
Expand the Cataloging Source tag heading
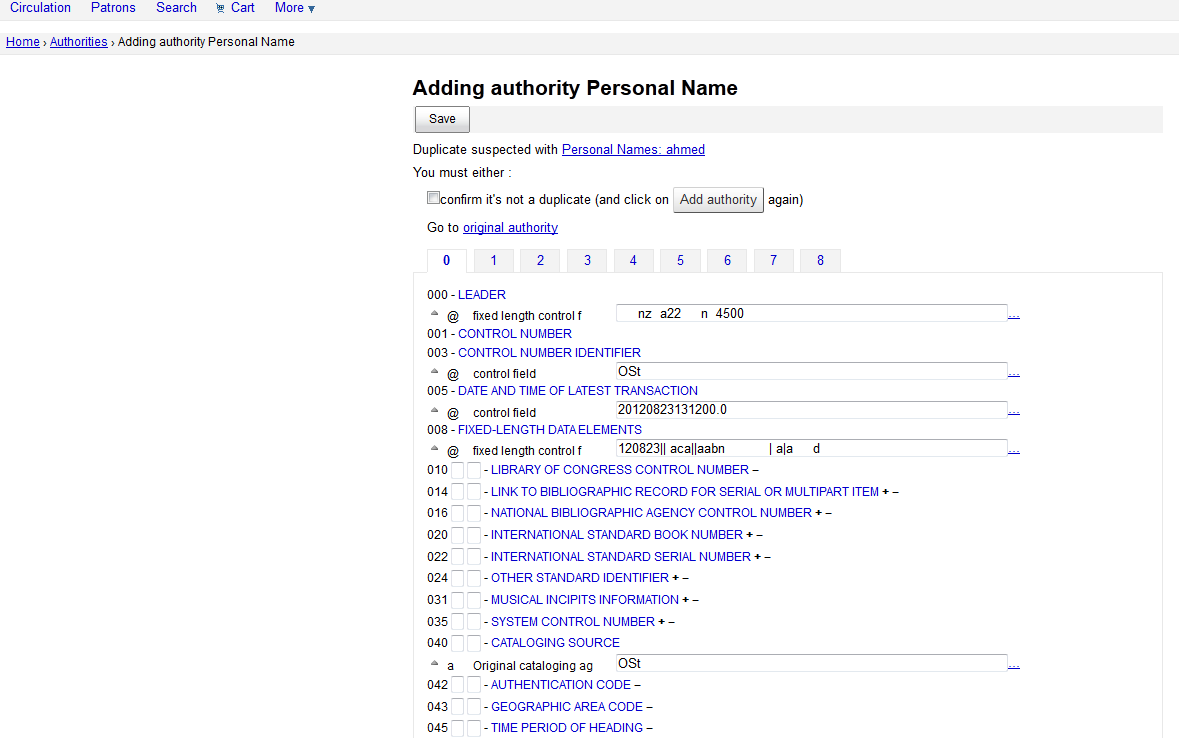click(555, 643)
